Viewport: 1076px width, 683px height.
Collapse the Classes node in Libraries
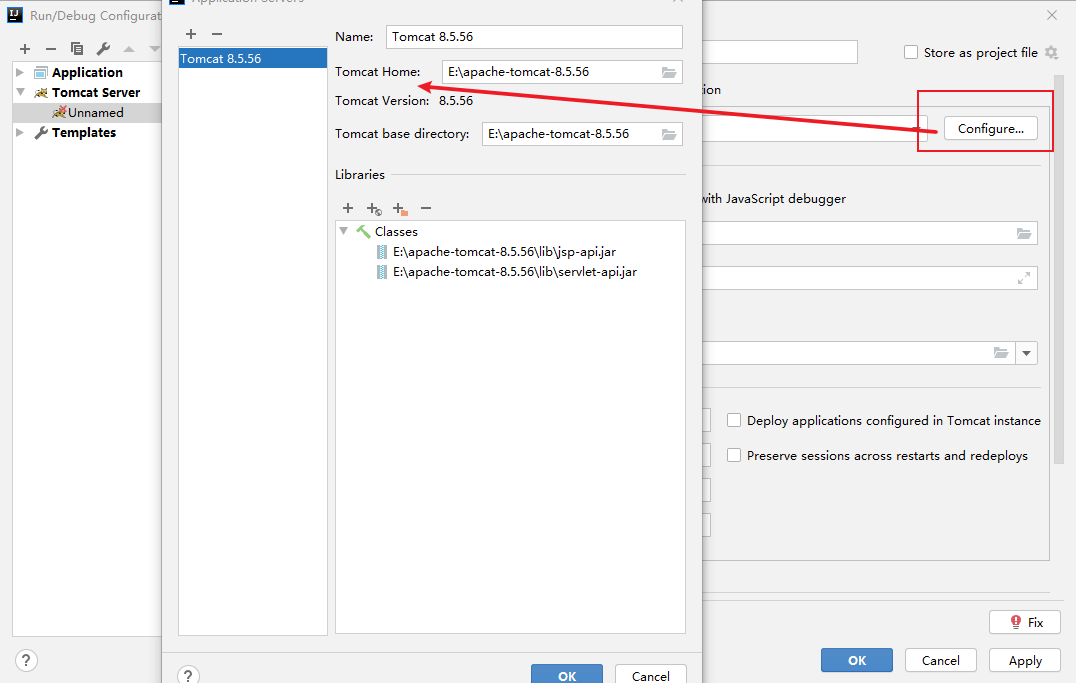344,231
